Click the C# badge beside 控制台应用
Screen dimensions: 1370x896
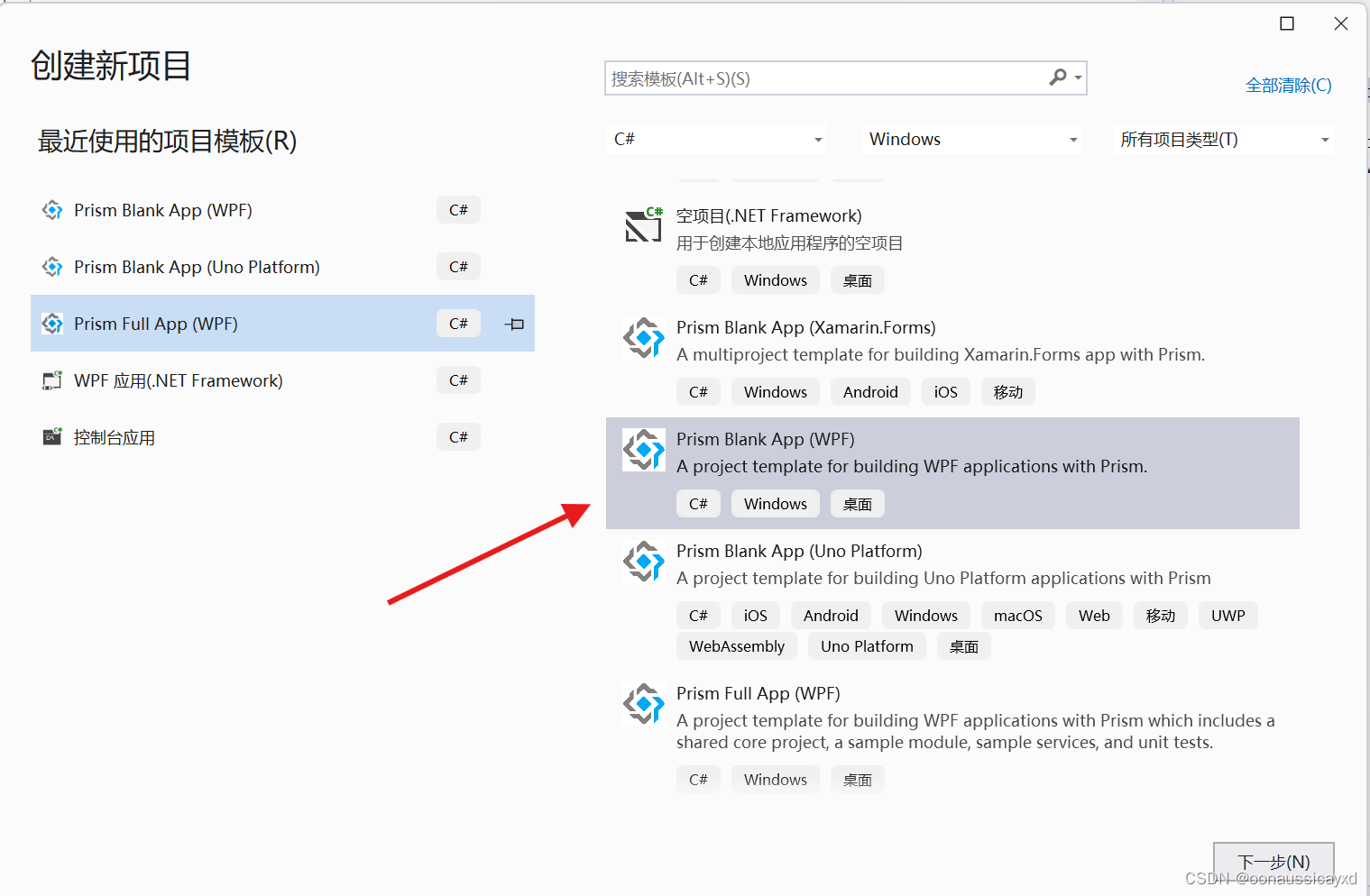pos(458,437)
